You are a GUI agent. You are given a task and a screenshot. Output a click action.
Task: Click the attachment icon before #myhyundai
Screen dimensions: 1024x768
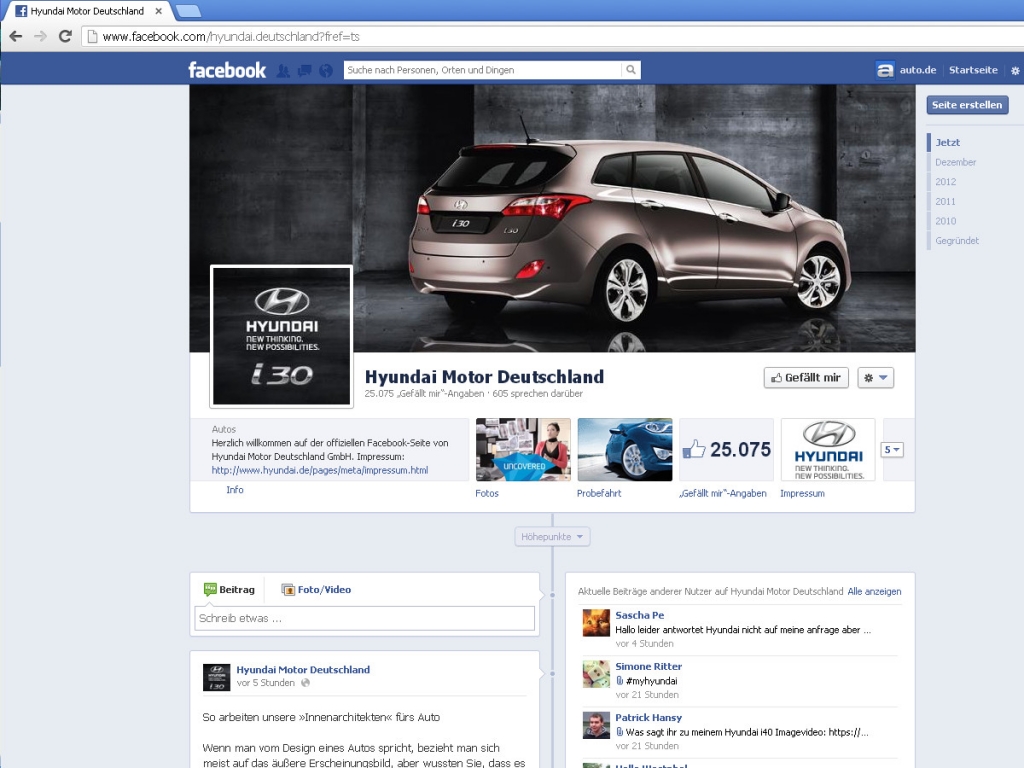[x=619, y=680]
